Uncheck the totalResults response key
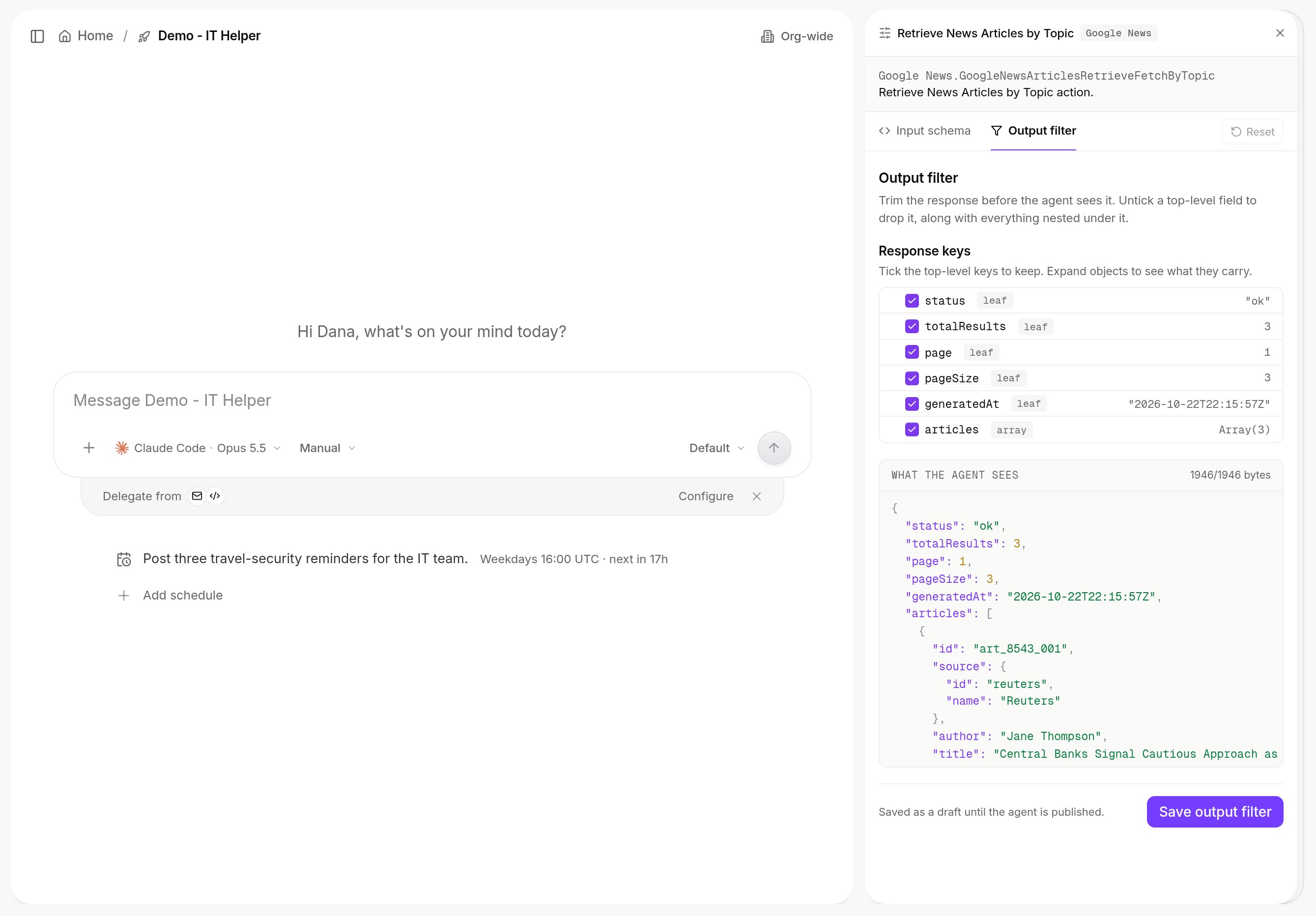 [x=912, y=326]
